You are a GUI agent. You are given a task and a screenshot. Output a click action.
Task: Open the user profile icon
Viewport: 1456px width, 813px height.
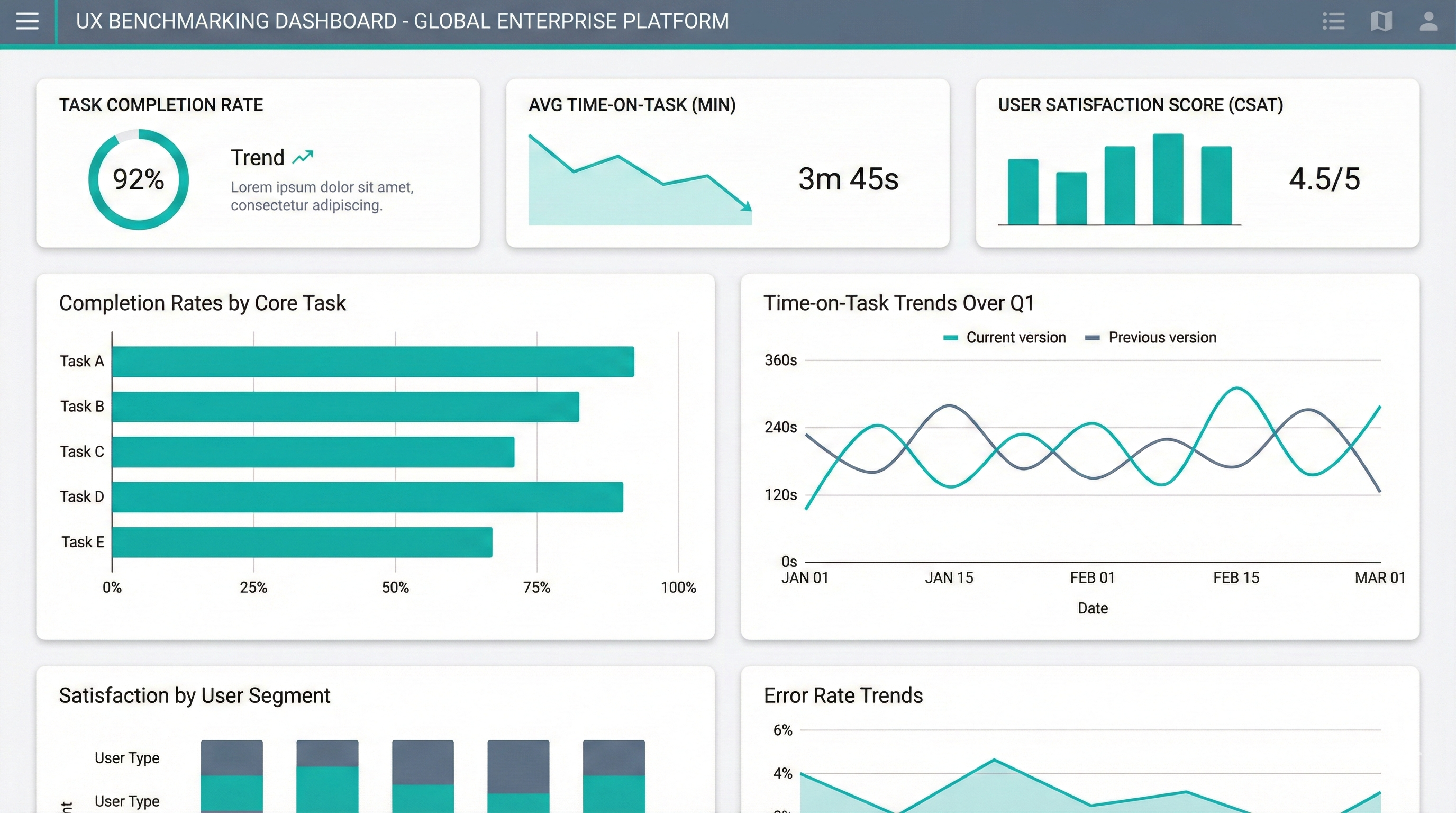pos(1429,21)
